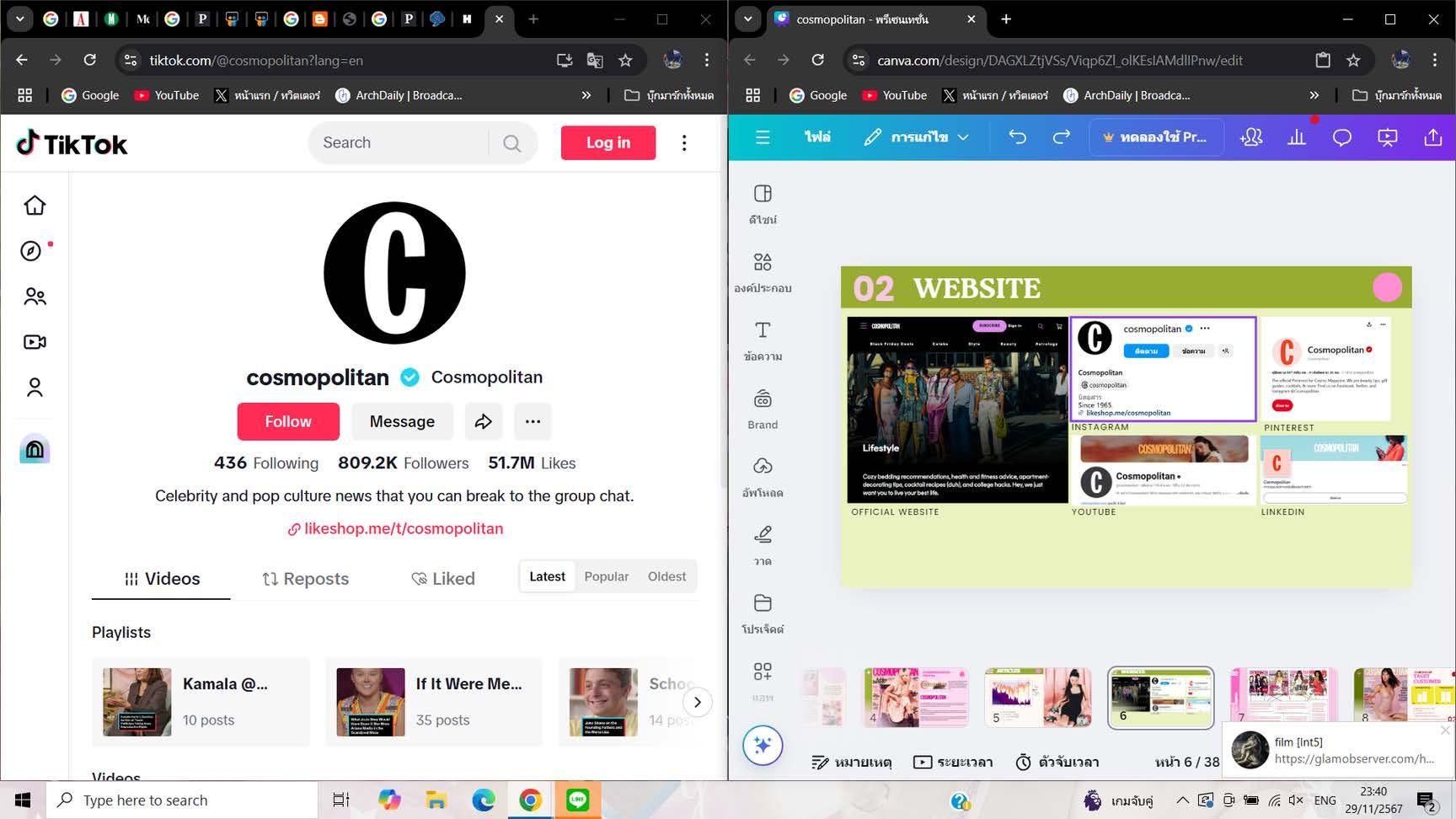Open the Canva Elements panel
This screenshot has width=1456, height=819.
click(x=763, y=272)
